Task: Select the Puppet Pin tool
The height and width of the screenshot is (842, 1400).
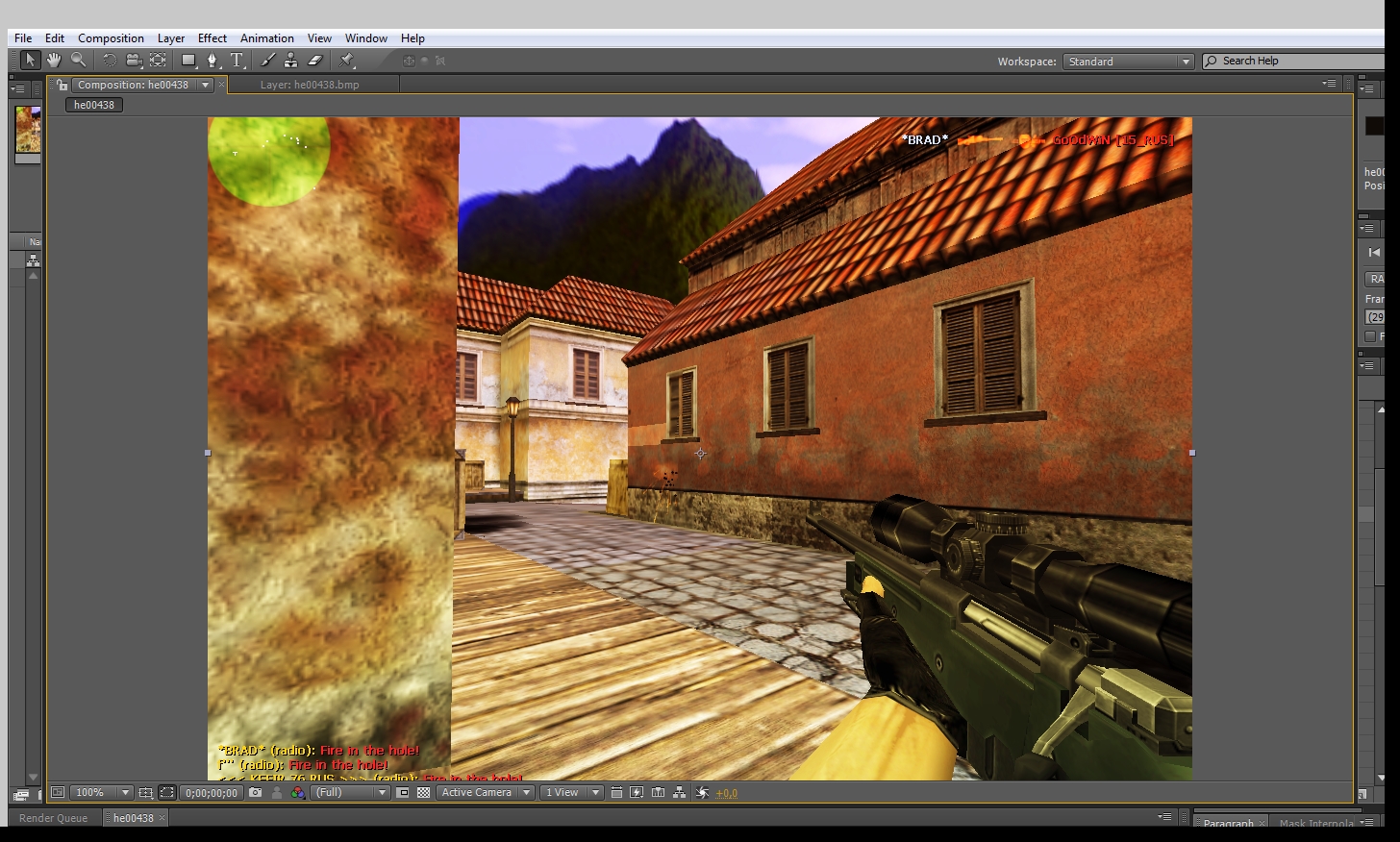Action: 347,60
